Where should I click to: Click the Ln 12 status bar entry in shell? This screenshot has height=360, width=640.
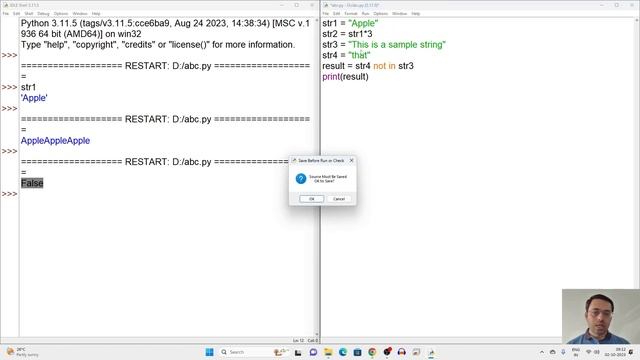pyautogui.click(x=298, y=340)
